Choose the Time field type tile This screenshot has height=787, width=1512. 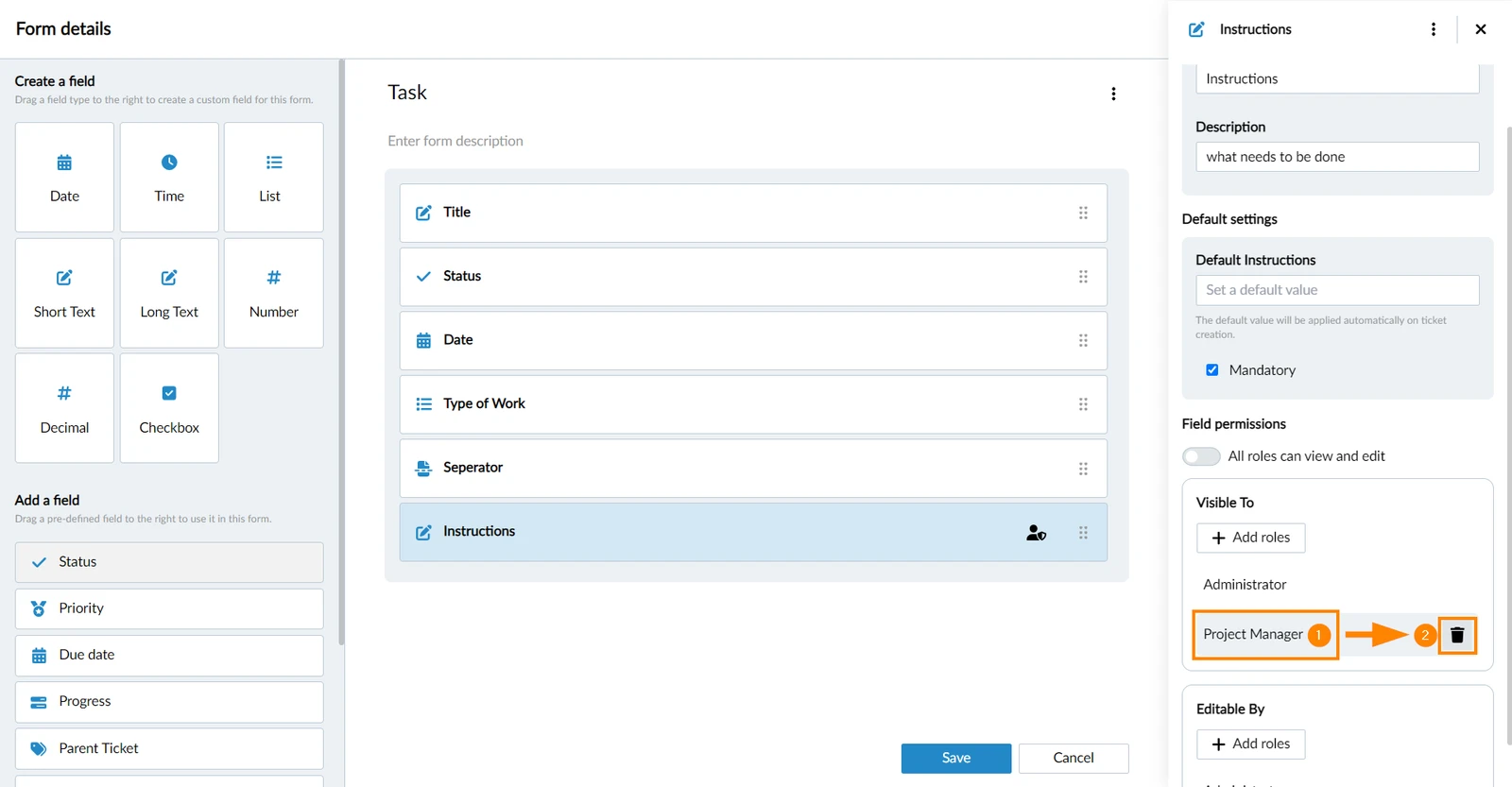click(x=169, y=177)
